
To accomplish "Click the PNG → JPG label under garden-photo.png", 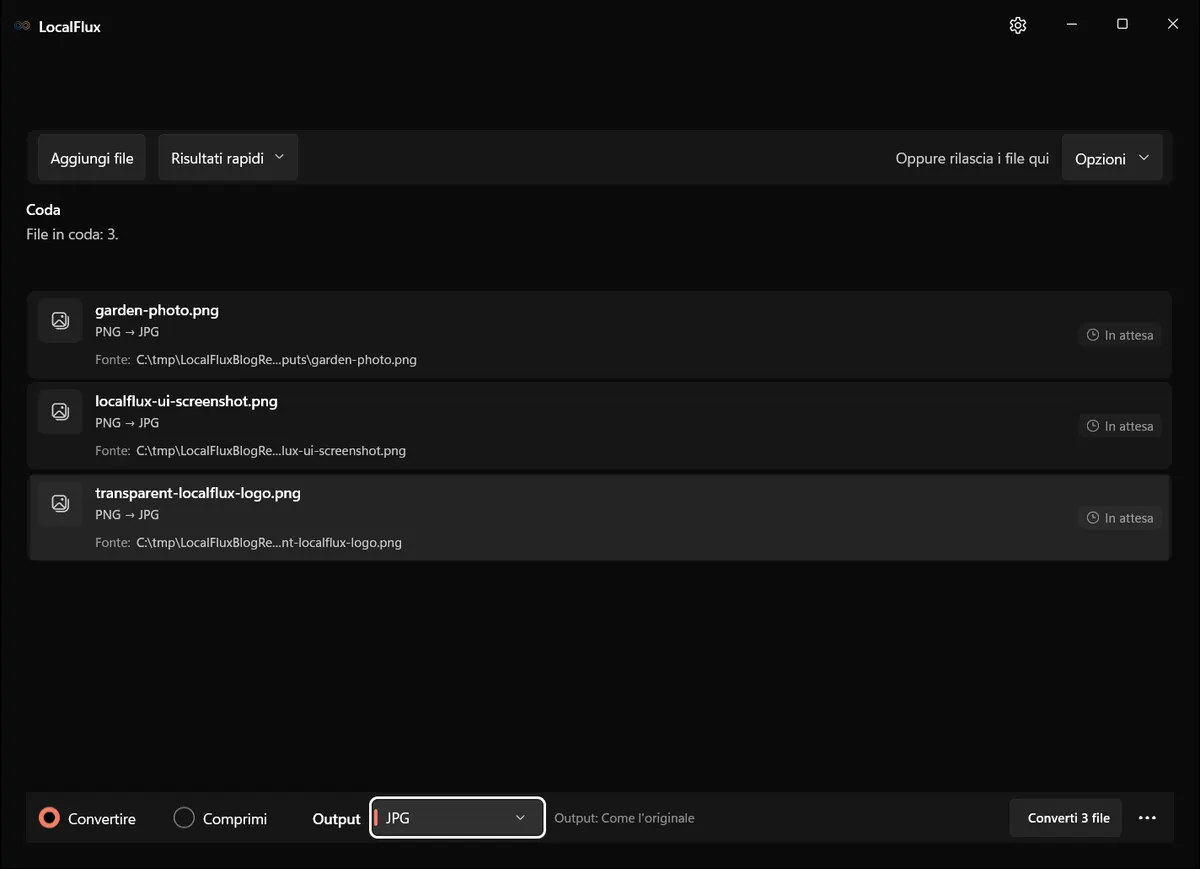I will (127, 332).
